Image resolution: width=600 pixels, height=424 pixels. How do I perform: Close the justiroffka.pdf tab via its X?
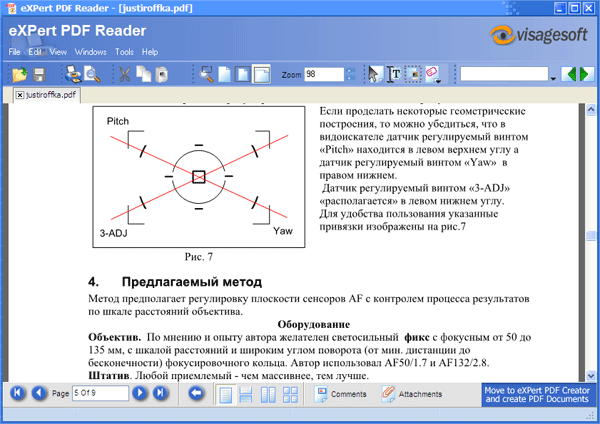tap(20, 95)
